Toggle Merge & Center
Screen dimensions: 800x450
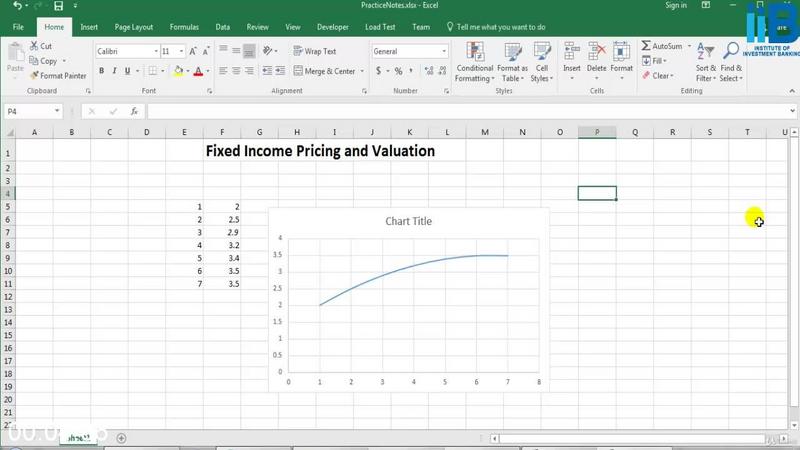tap(324, 71)
